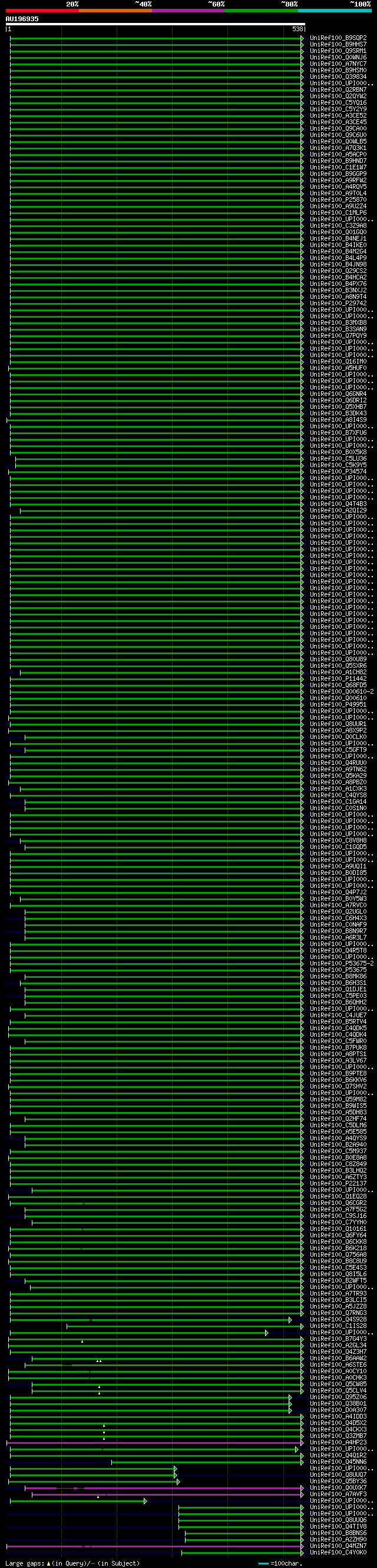Click the UniRef100_C1IS28 label
The image size is (377, 1568).
338,1326
